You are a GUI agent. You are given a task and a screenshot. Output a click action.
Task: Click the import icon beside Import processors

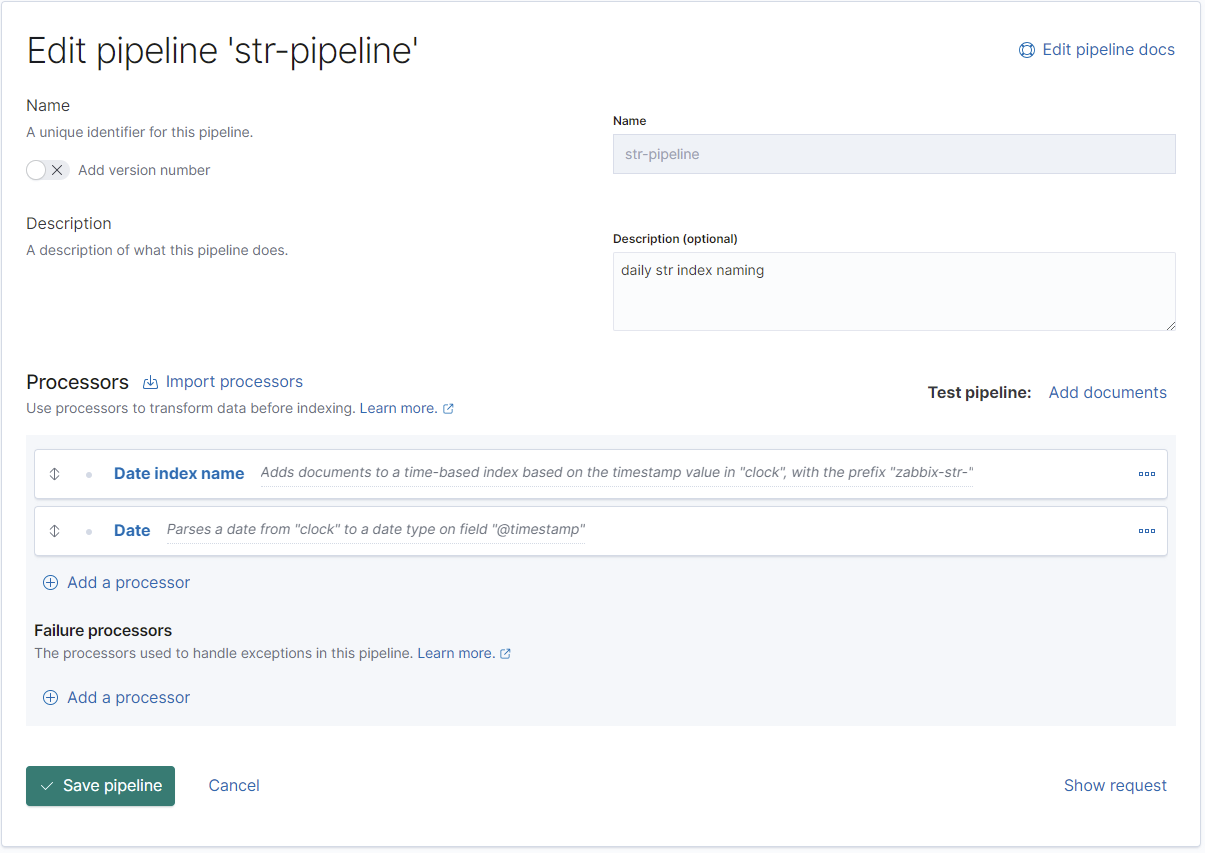click(151, 382)
